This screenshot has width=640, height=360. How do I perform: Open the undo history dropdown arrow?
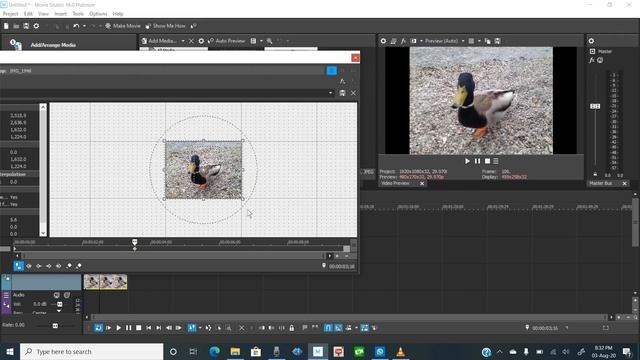click(84, 26)
